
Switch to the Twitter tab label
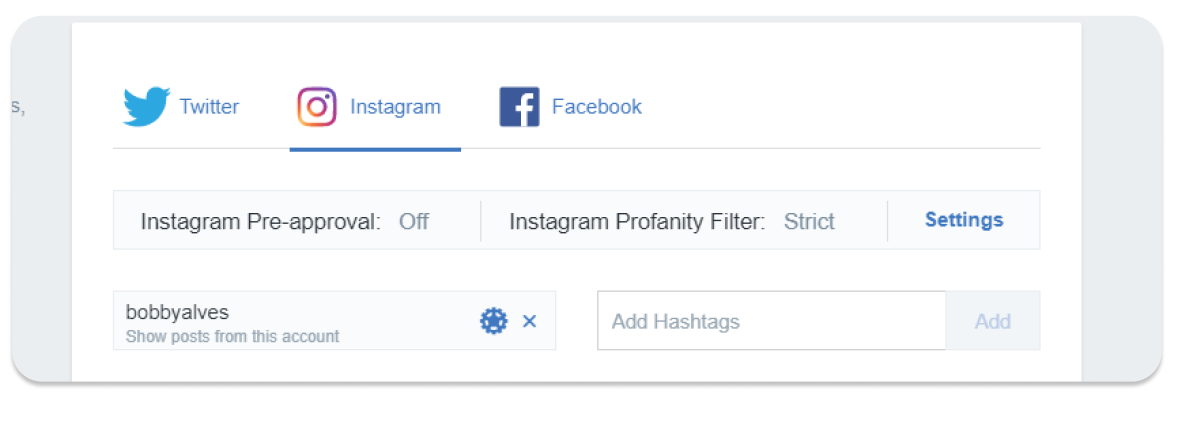coord(209,106)
